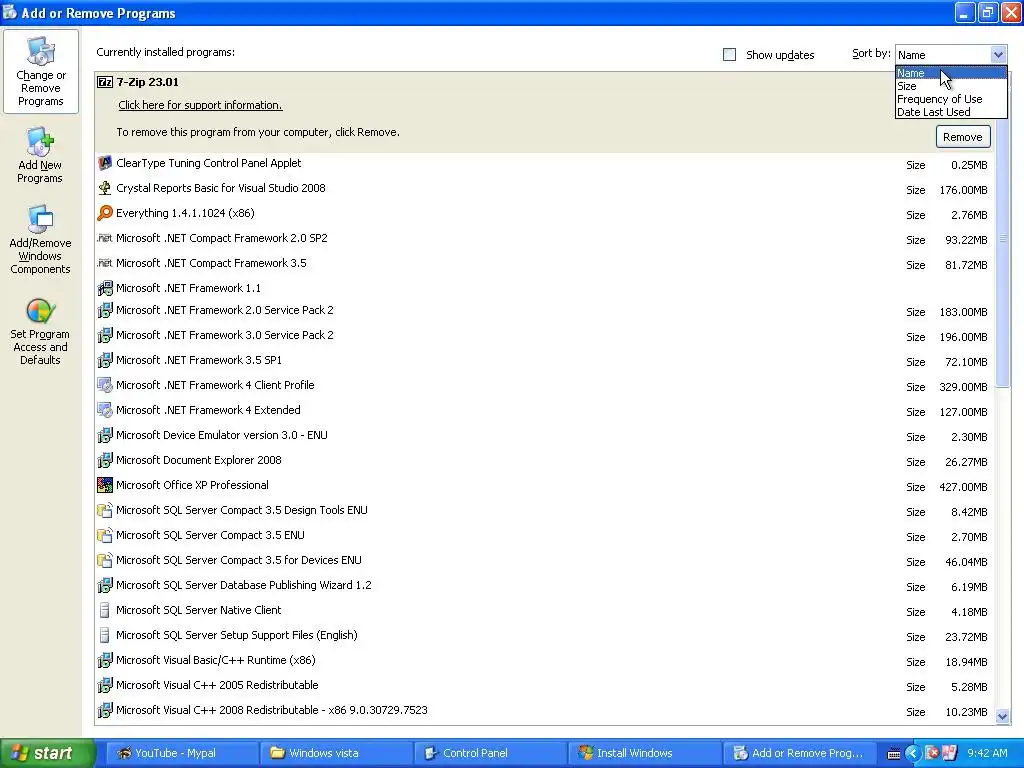Click the taskbar clock showing 9:42 AM
The height and width of the screenshot is (768, 1024).
point(987,753)
